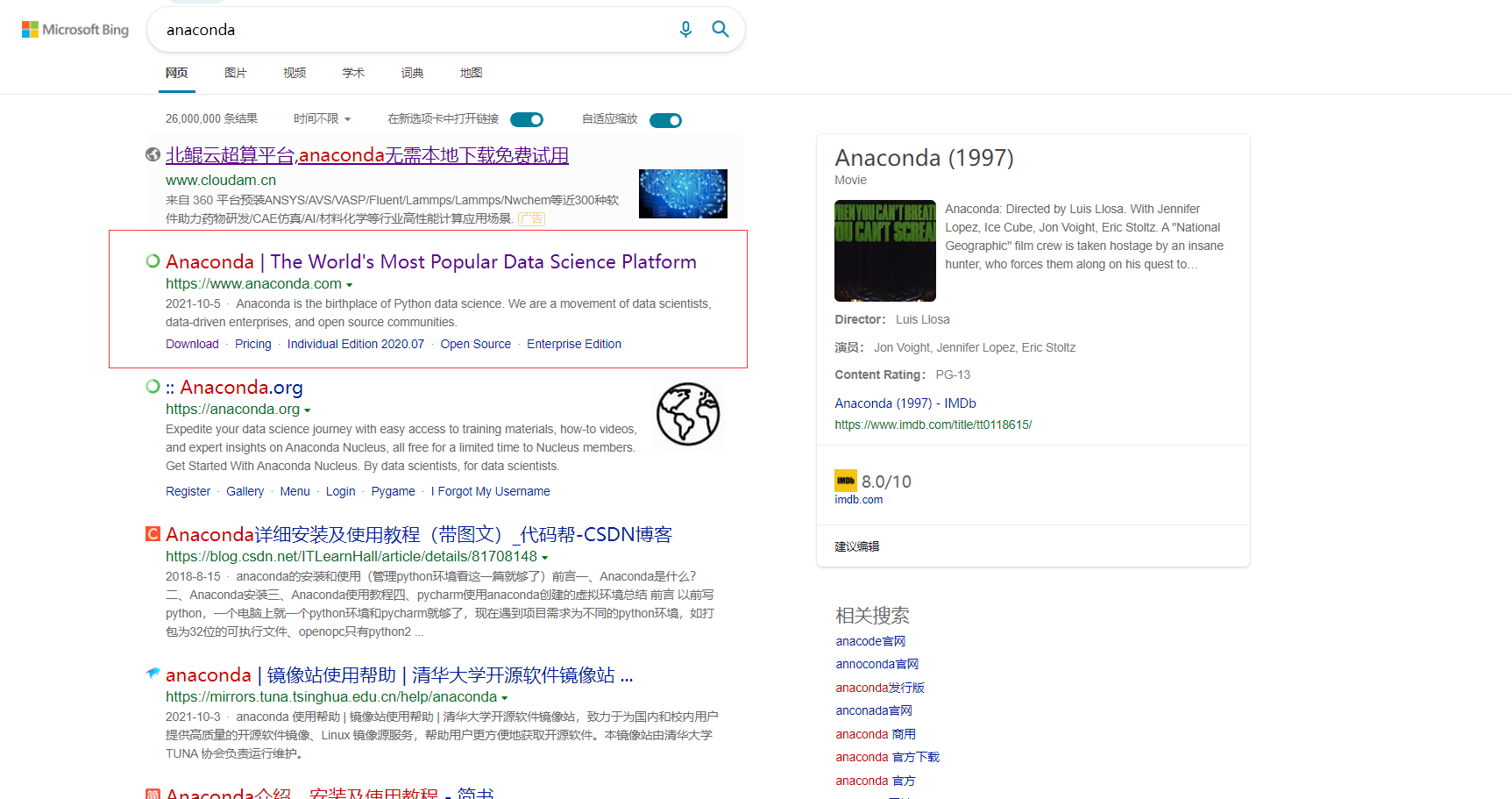Switch to the 地图 maps tab

point(471,73)
